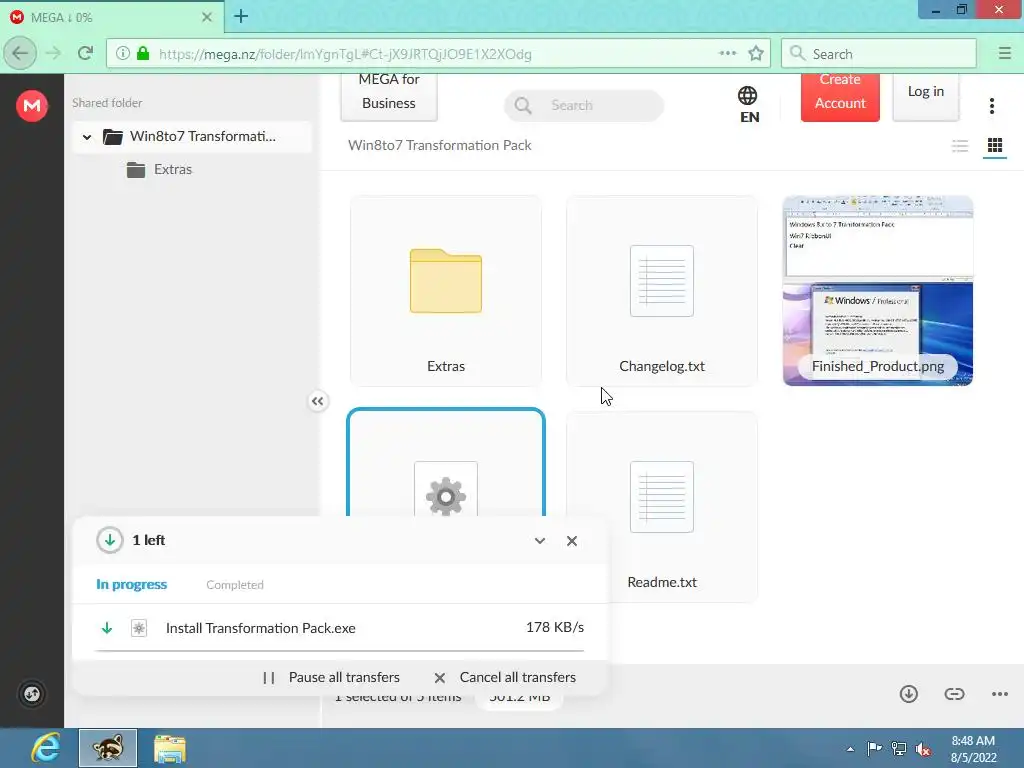Switch to Completed transfers tab
The width and height of the screenshot is (1024, 768).
235,585
